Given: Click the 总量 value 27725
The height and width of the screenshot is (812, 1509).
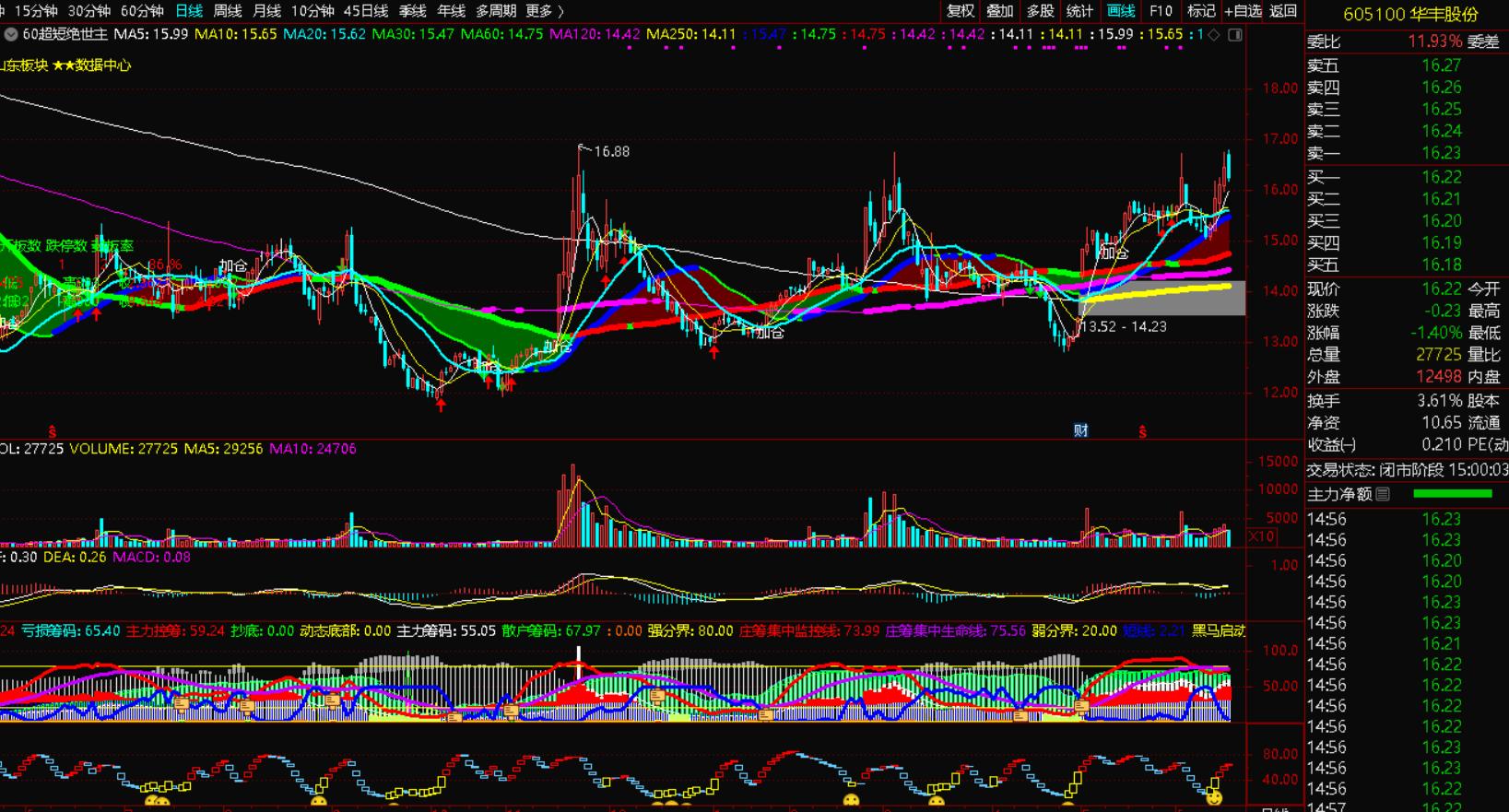Looking at the screenshot, I should [x=1439, y=355].
